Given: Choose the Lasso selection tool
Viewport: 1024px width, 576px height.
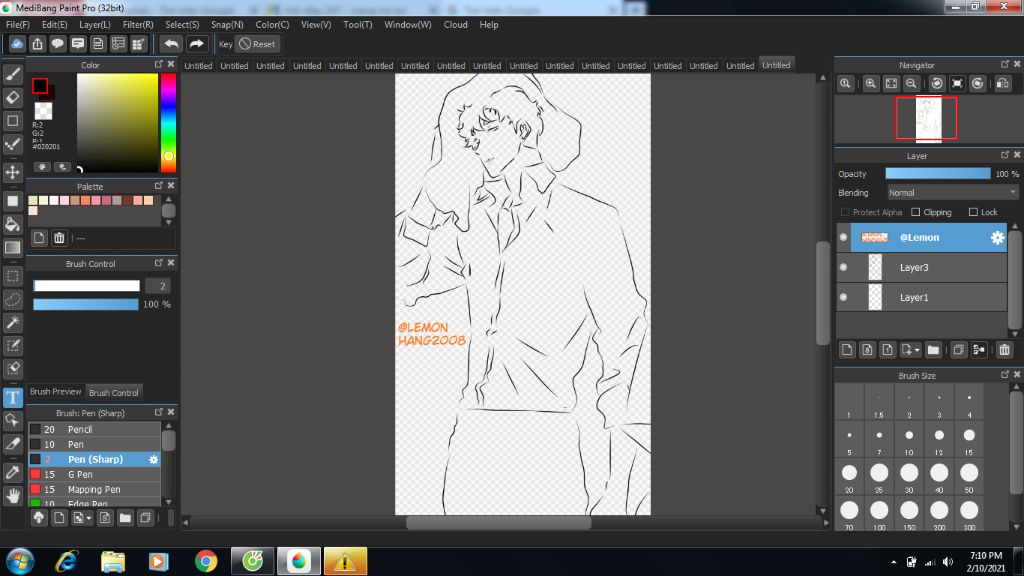Looking at the screenshot, I should 13,299.
